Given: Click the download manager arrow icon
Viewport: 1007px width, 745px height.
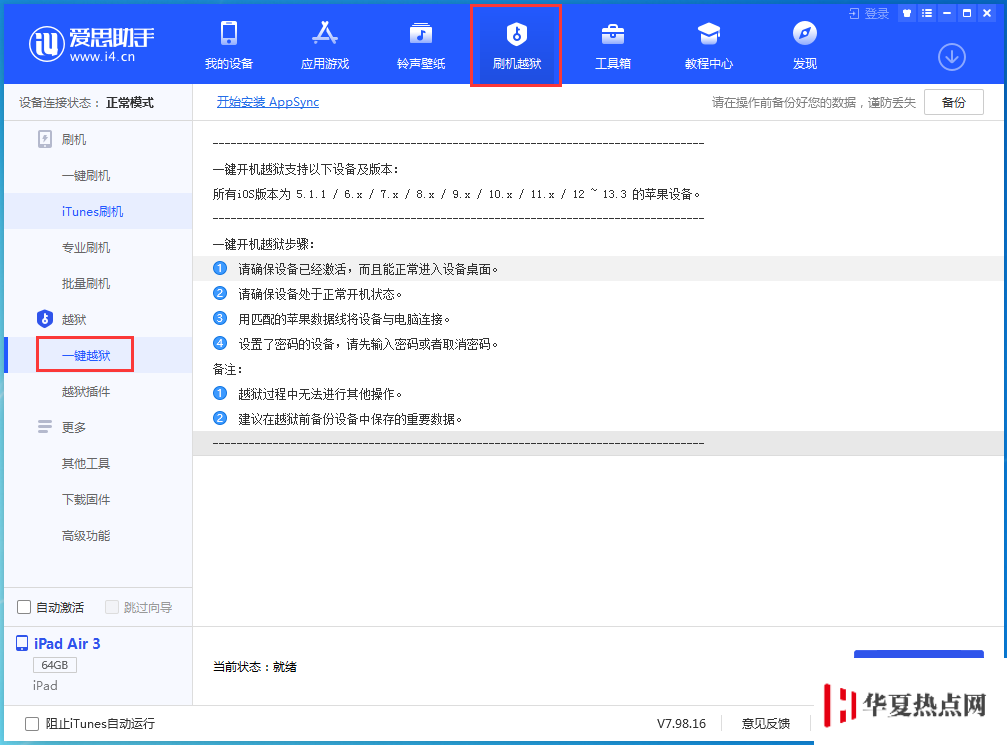Looking at the screenshot, I should (x=952, y=57).
